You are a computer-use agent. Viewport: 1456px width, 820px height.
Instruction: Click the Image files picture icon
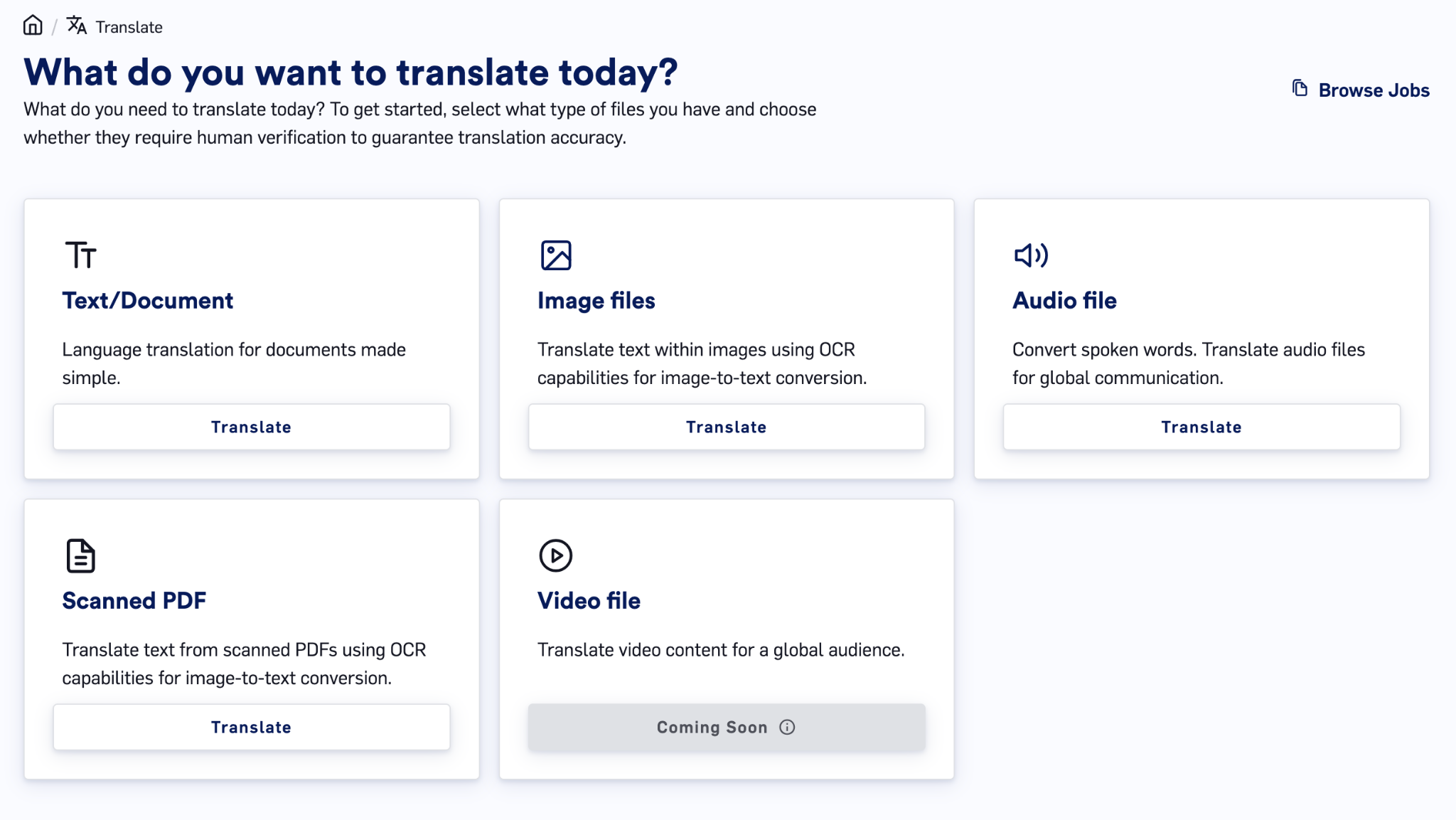[556, 255]
